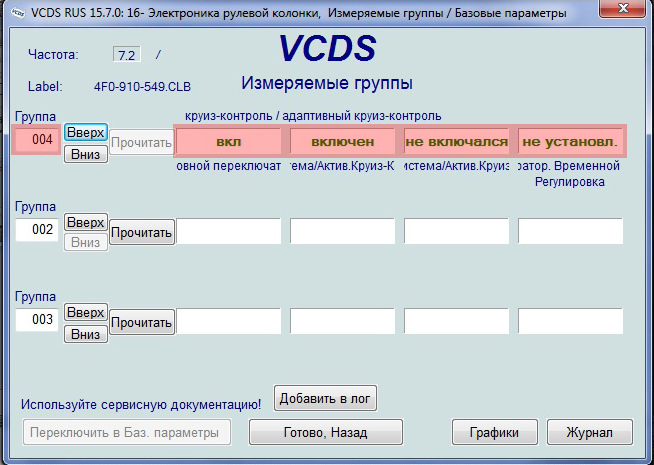654x465 pixels.
Task: Click the first empty field of group 002
Action: (229, 231)
